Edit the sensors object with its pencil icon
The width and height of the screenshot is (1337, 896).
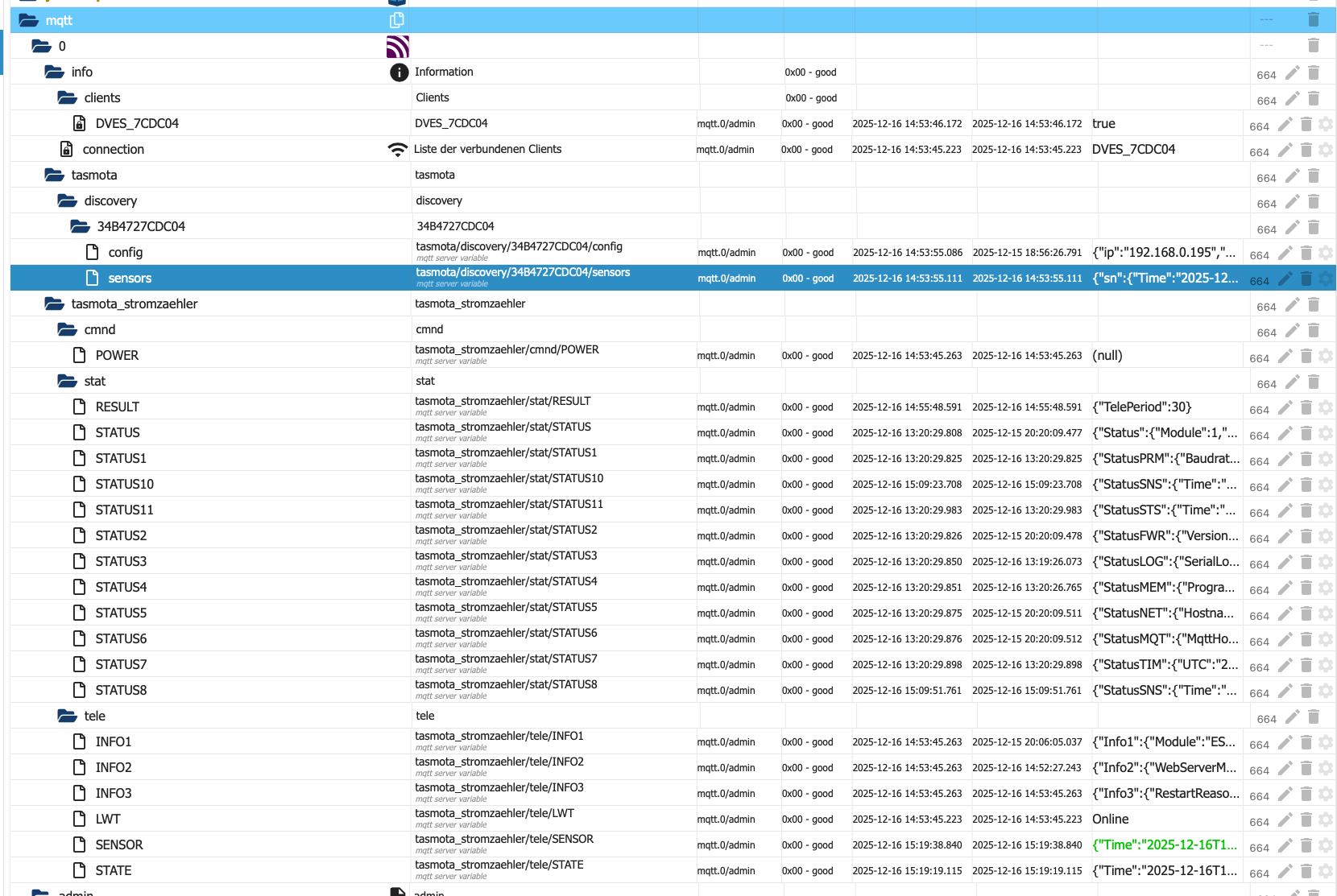click(1285, 279)
